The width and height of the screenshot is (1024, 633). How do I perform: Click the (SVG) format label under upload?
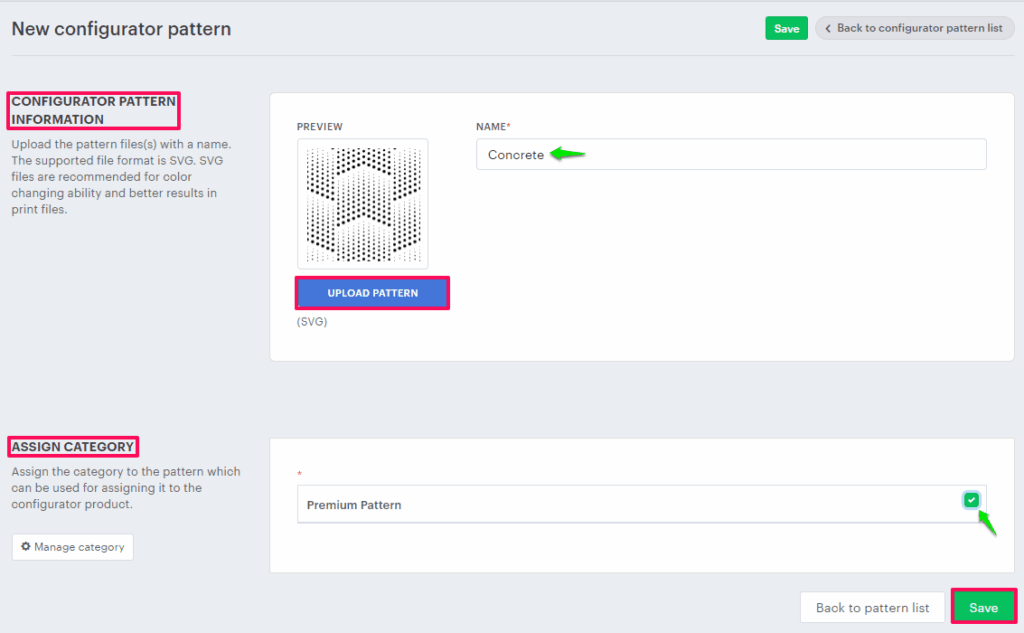312,322
